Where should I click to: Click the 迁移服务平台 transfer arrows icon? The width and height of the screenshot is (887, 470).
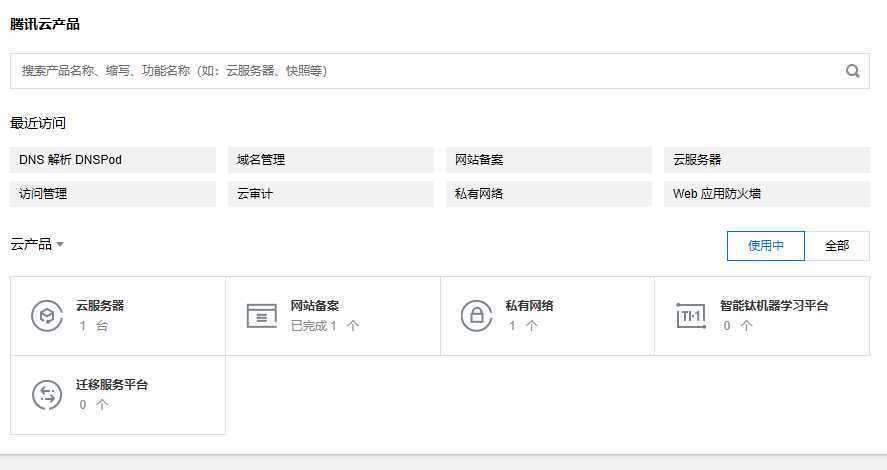(47, 395)
